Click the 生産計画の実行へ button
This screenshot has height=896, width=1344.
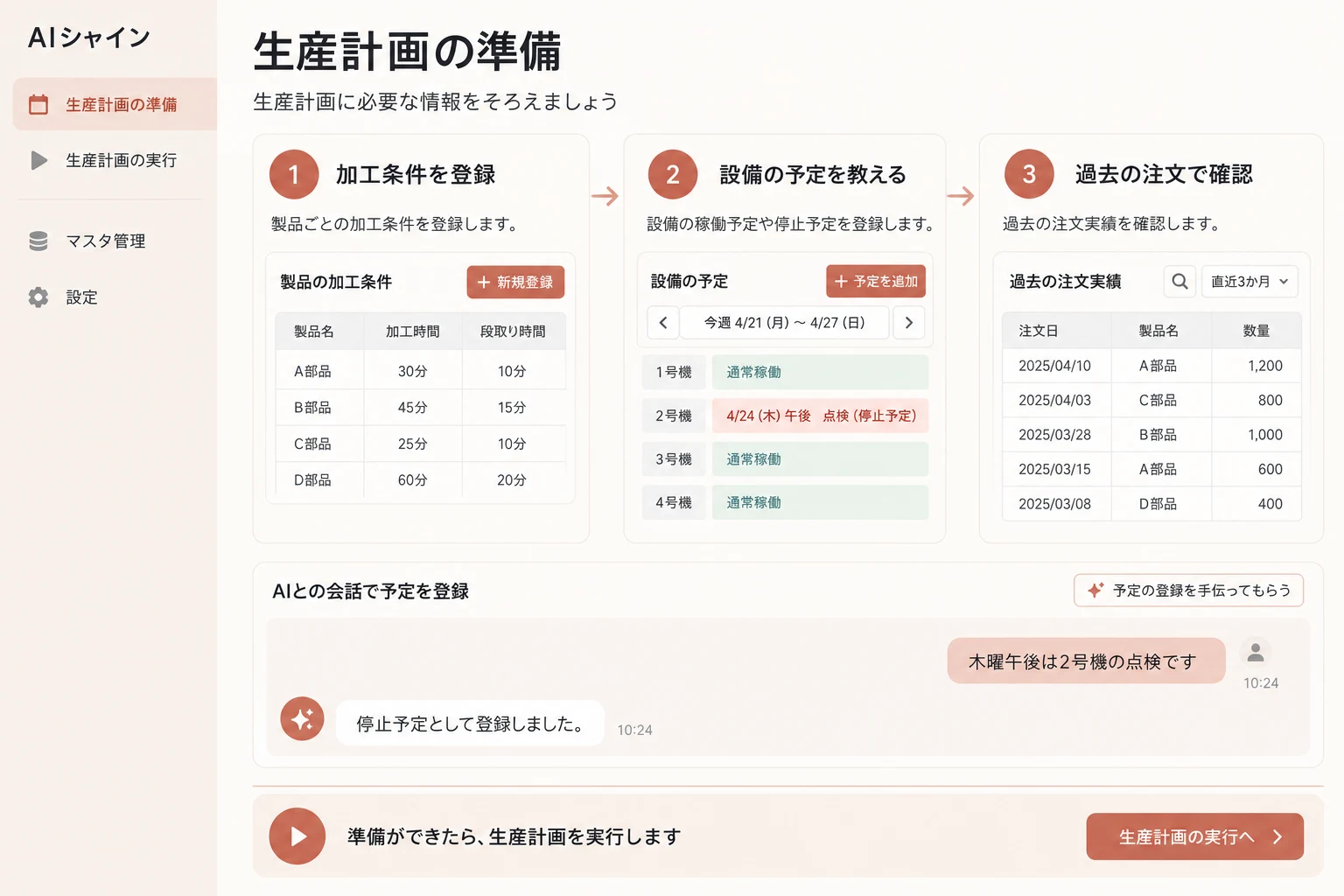coord(1194,836)
